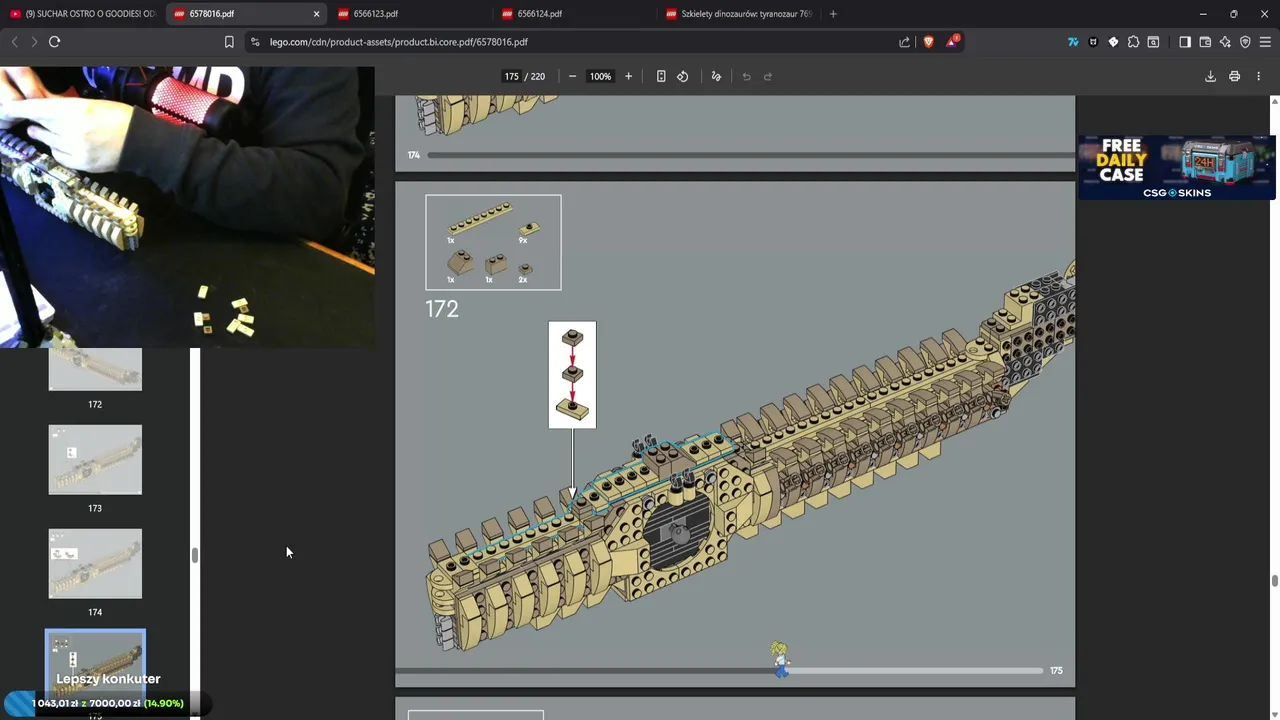Screen dimensions: 1280x720
Task: Open Brave VPN shield icon
Action: pyautogui.click(x=1245, y=42)
